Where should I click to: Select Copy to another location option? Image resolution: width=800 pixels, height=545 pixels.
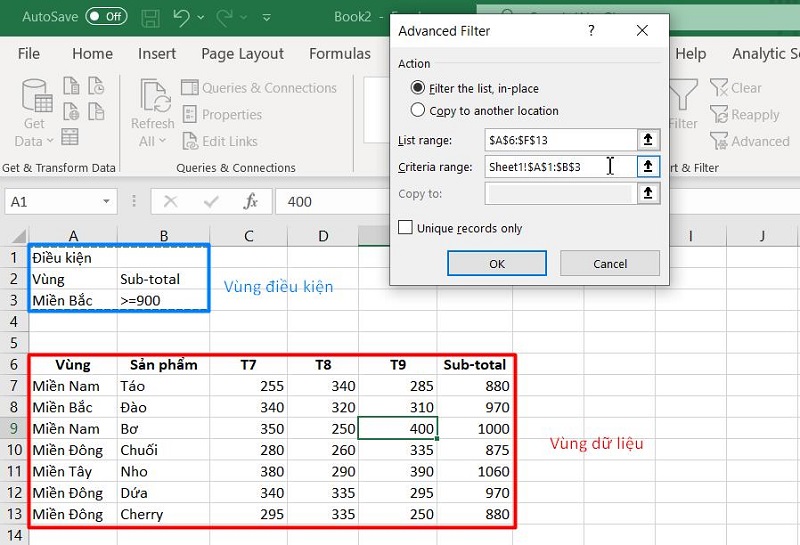418,111
